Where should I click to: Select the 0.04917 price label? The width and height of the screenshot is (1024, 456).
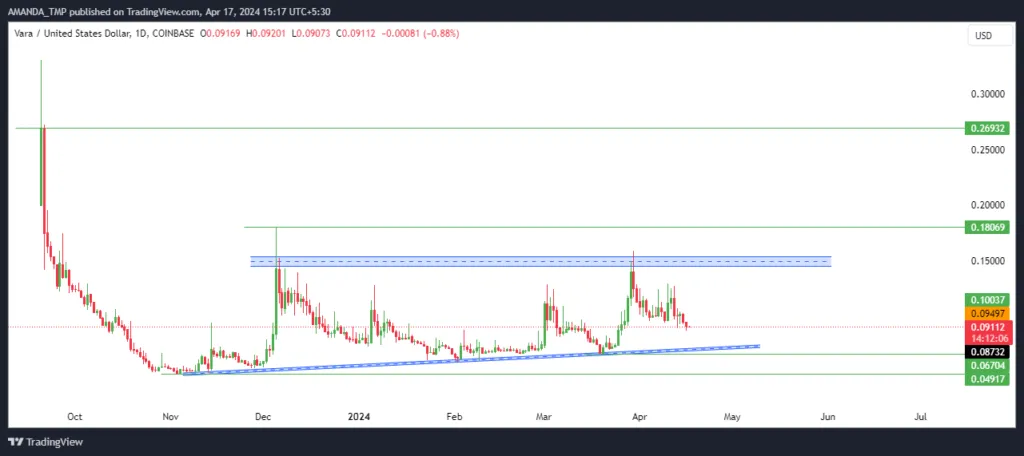987,378
